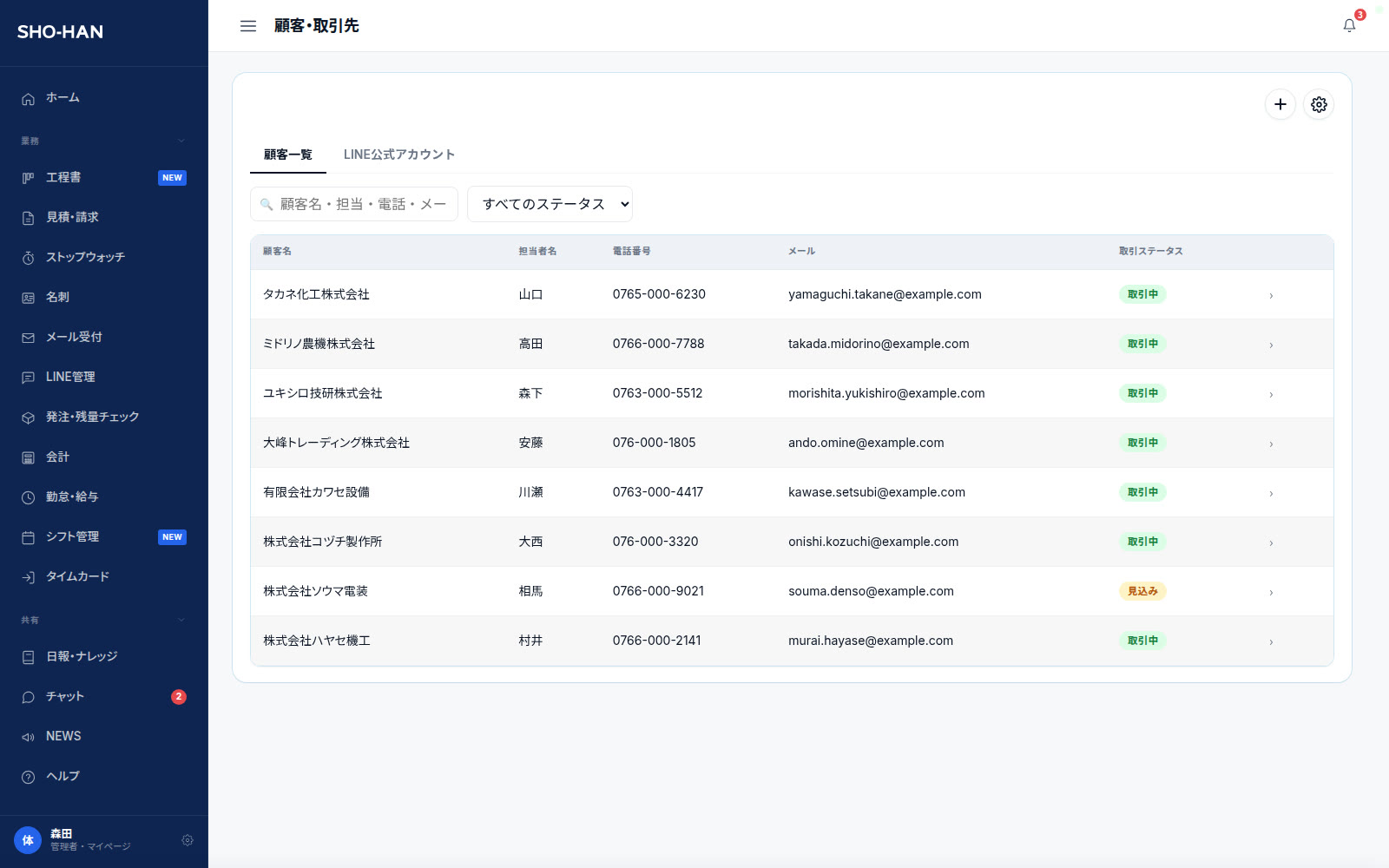This screenshot has width=1389, height=868.
Task: Open the LINE管理 message icon
Action: point(28,378)
